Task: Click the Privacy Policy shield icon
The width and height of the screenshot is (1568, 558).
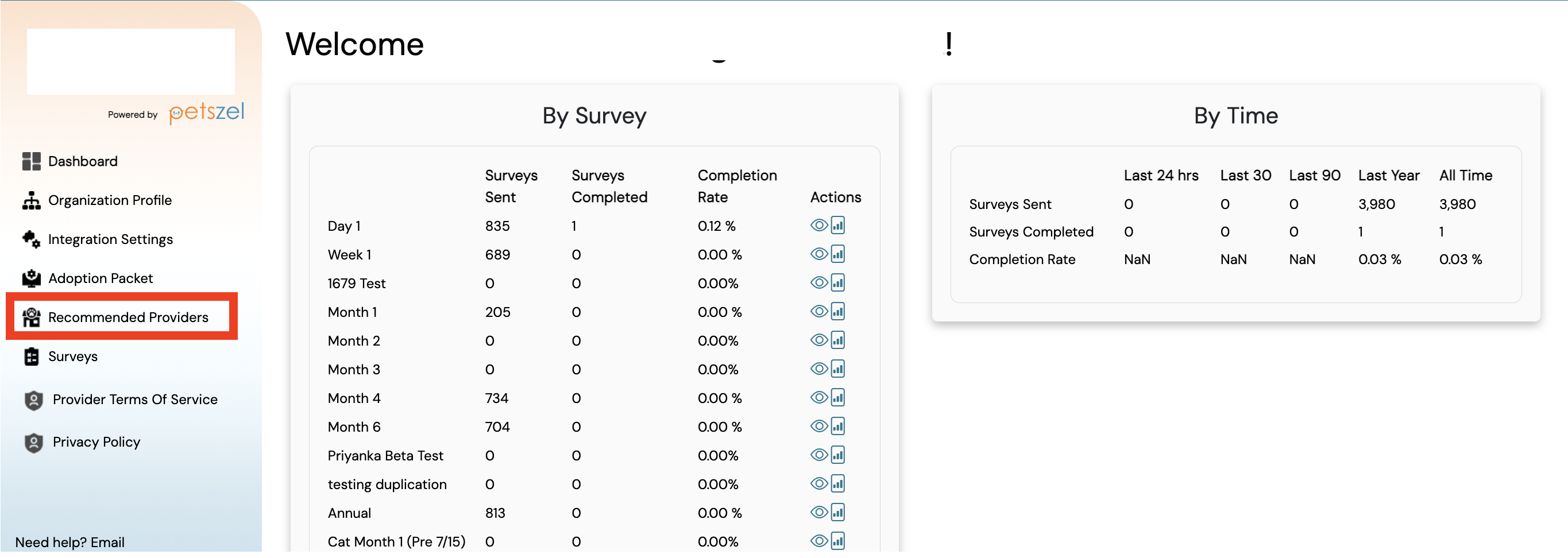Action: click(33, 442)
